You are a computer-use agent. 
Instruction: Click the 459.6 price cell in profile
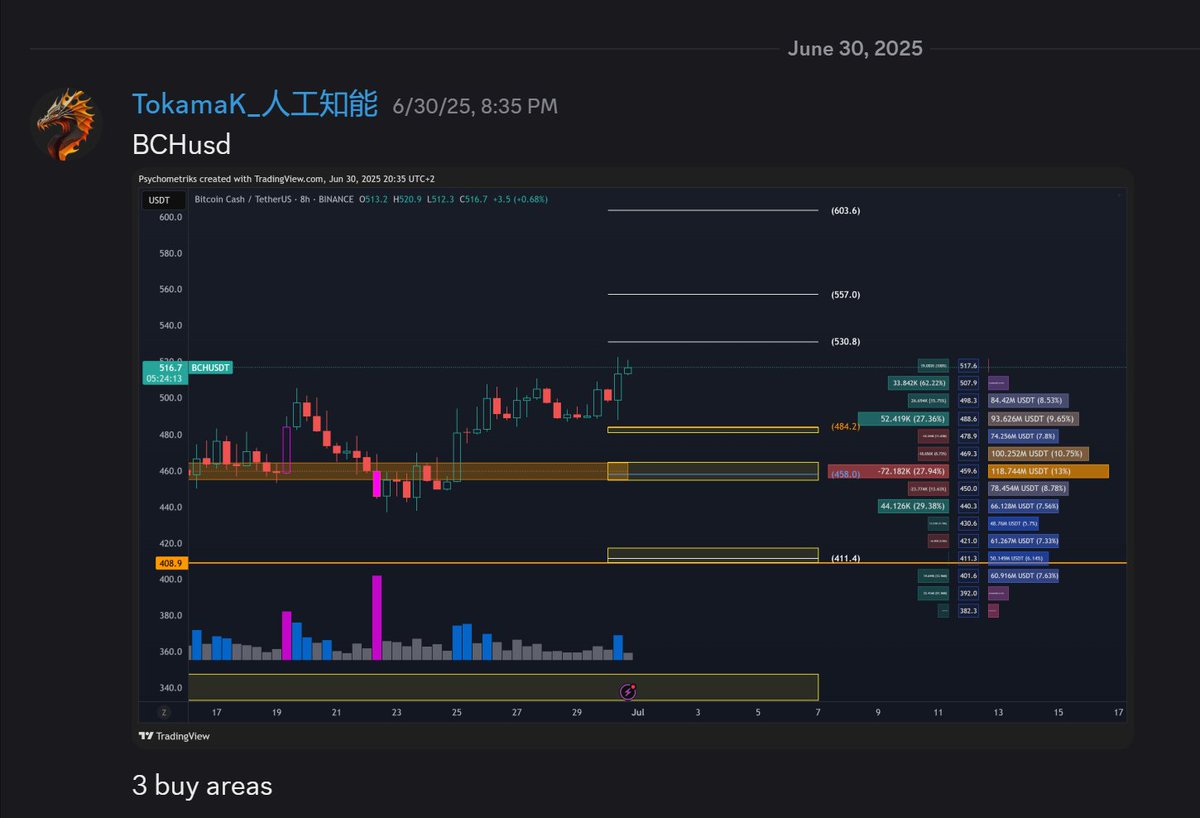[968, 471]
